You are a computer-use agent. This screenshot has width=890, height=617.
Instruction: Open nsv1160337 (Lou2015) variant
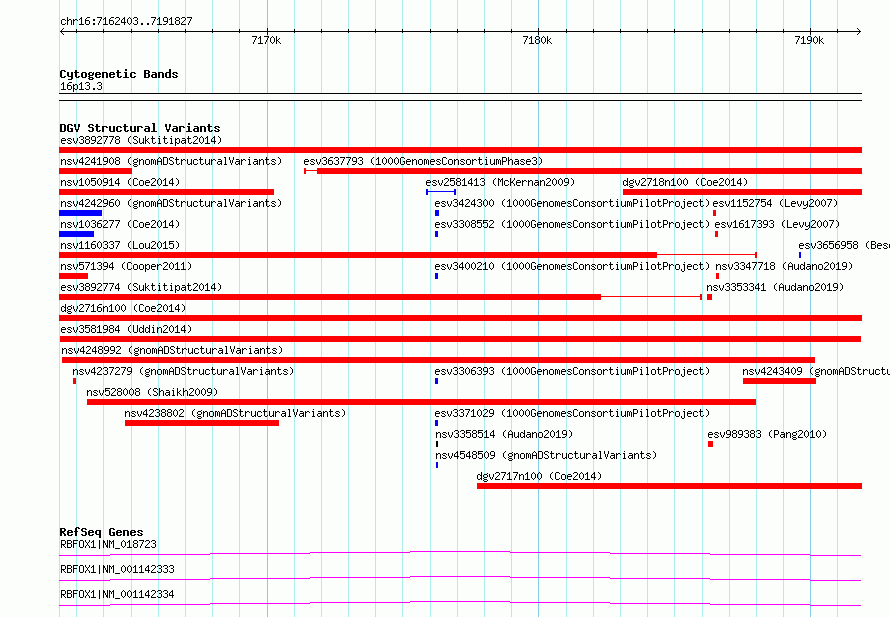point(120,245)
